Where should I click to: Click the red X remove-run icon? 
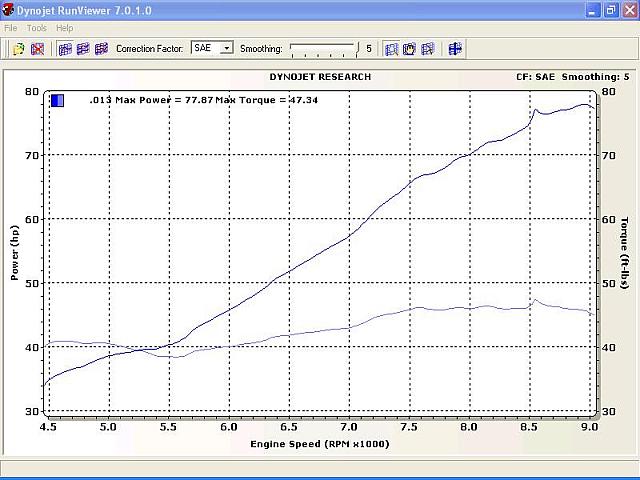coord(38,49)
